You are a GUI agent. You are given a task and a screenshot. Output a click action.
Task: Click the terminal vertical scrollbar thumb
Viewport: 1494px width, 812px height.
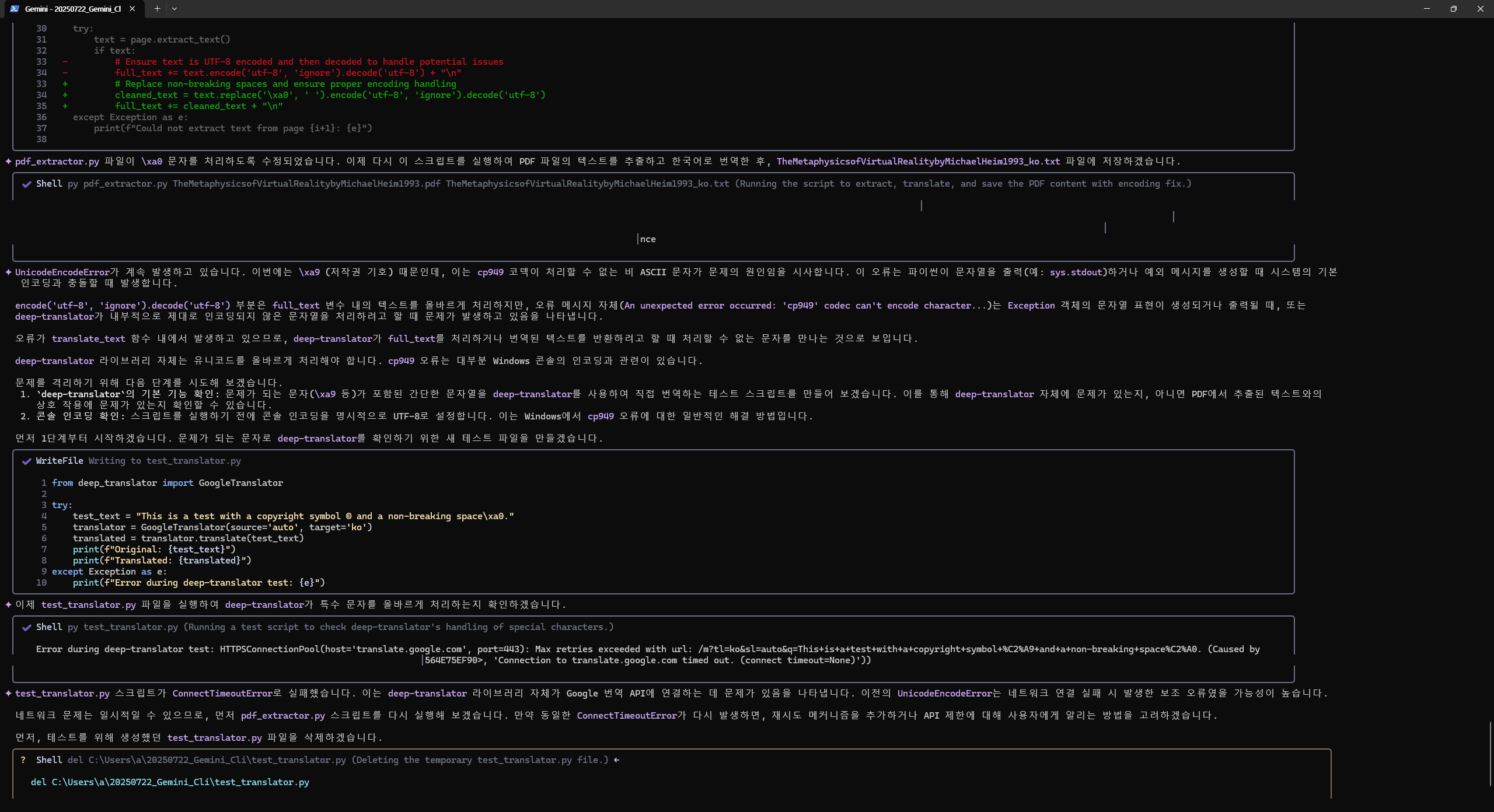(x=1490, y=752)
